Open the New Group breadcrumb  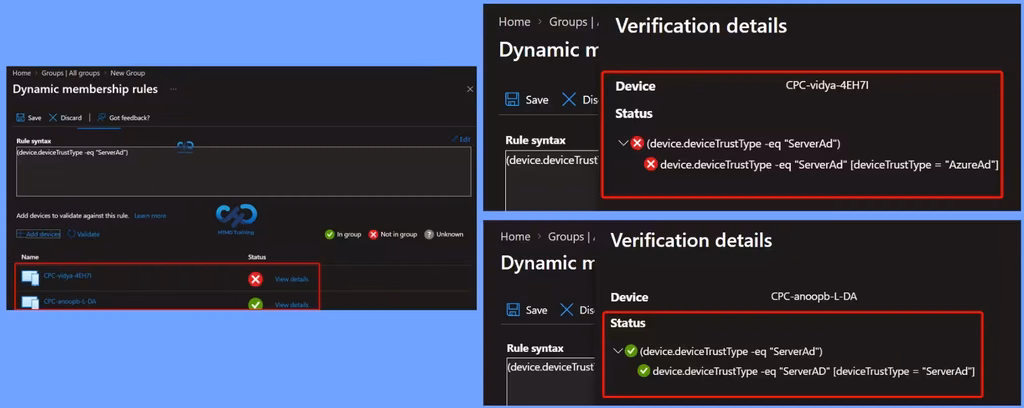coord(128,73)
